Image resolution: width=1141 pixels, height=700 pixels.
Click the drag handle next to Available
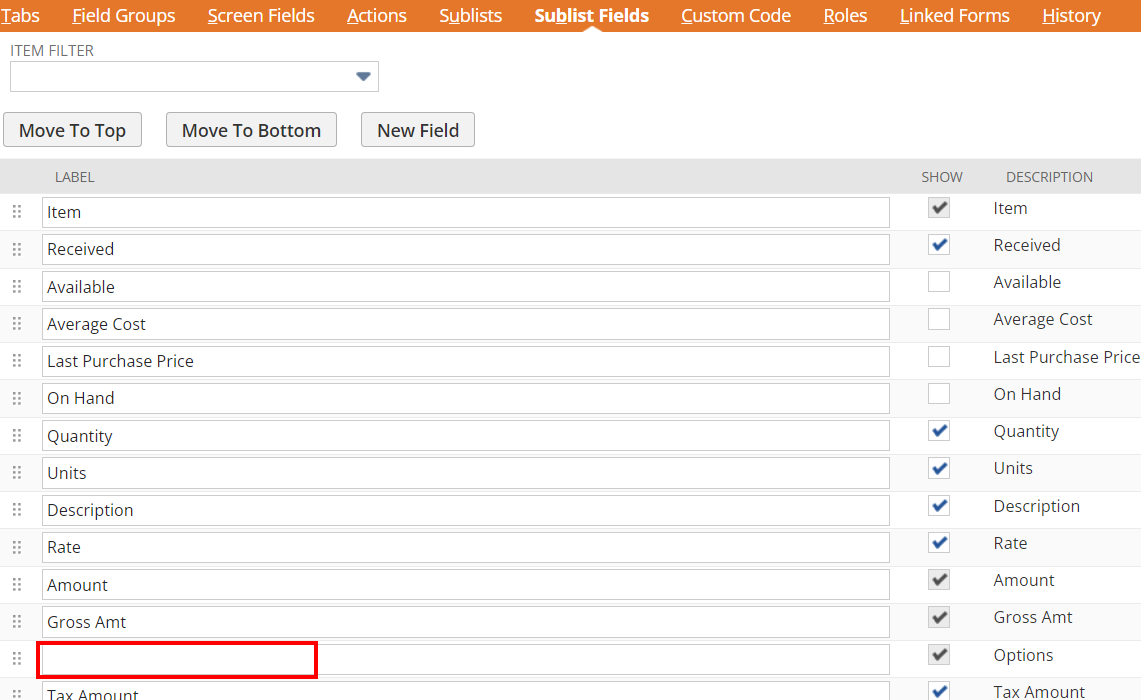tap(17, 287)
